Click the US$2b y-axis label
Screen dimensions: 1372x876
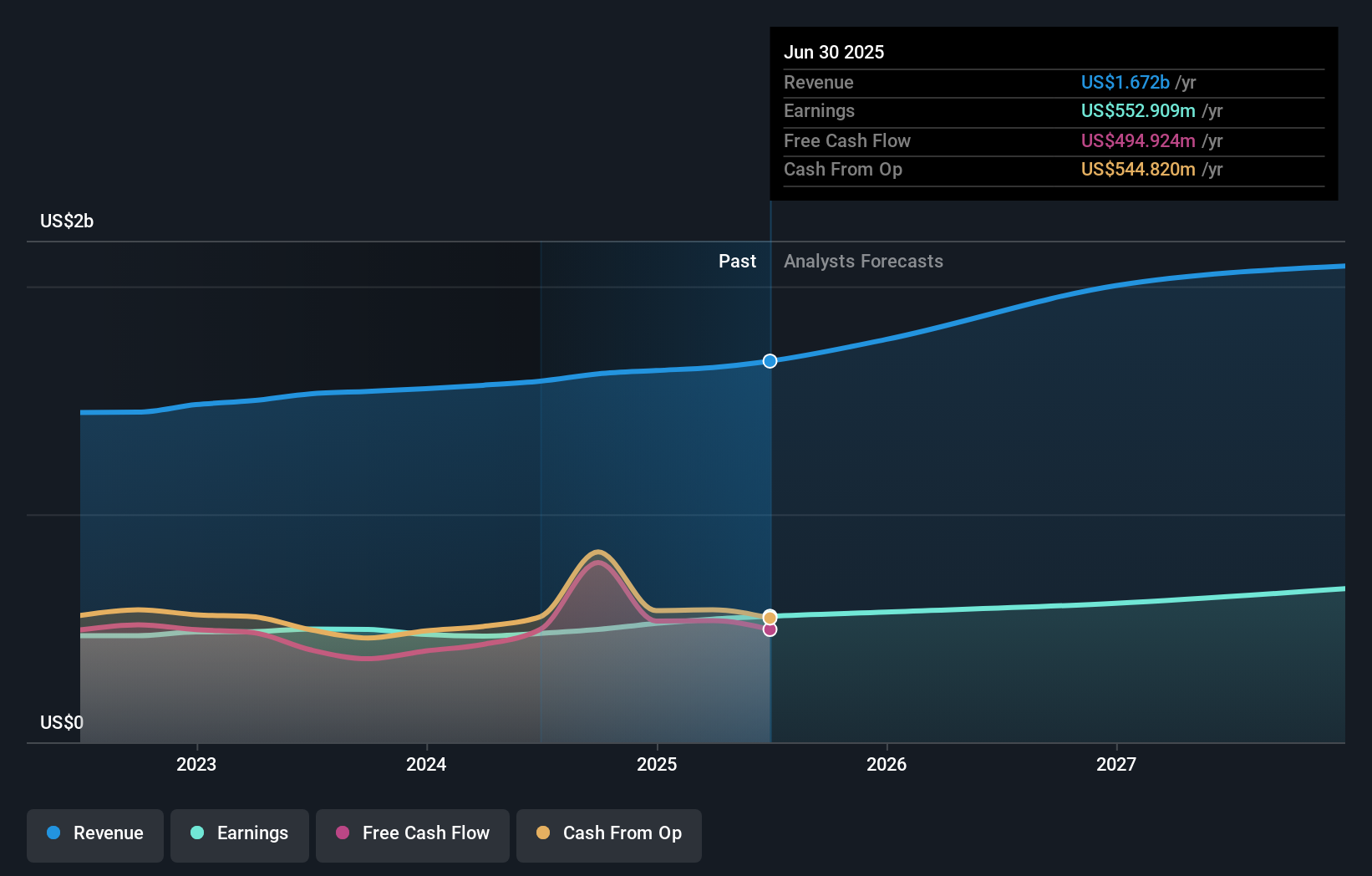67,222
